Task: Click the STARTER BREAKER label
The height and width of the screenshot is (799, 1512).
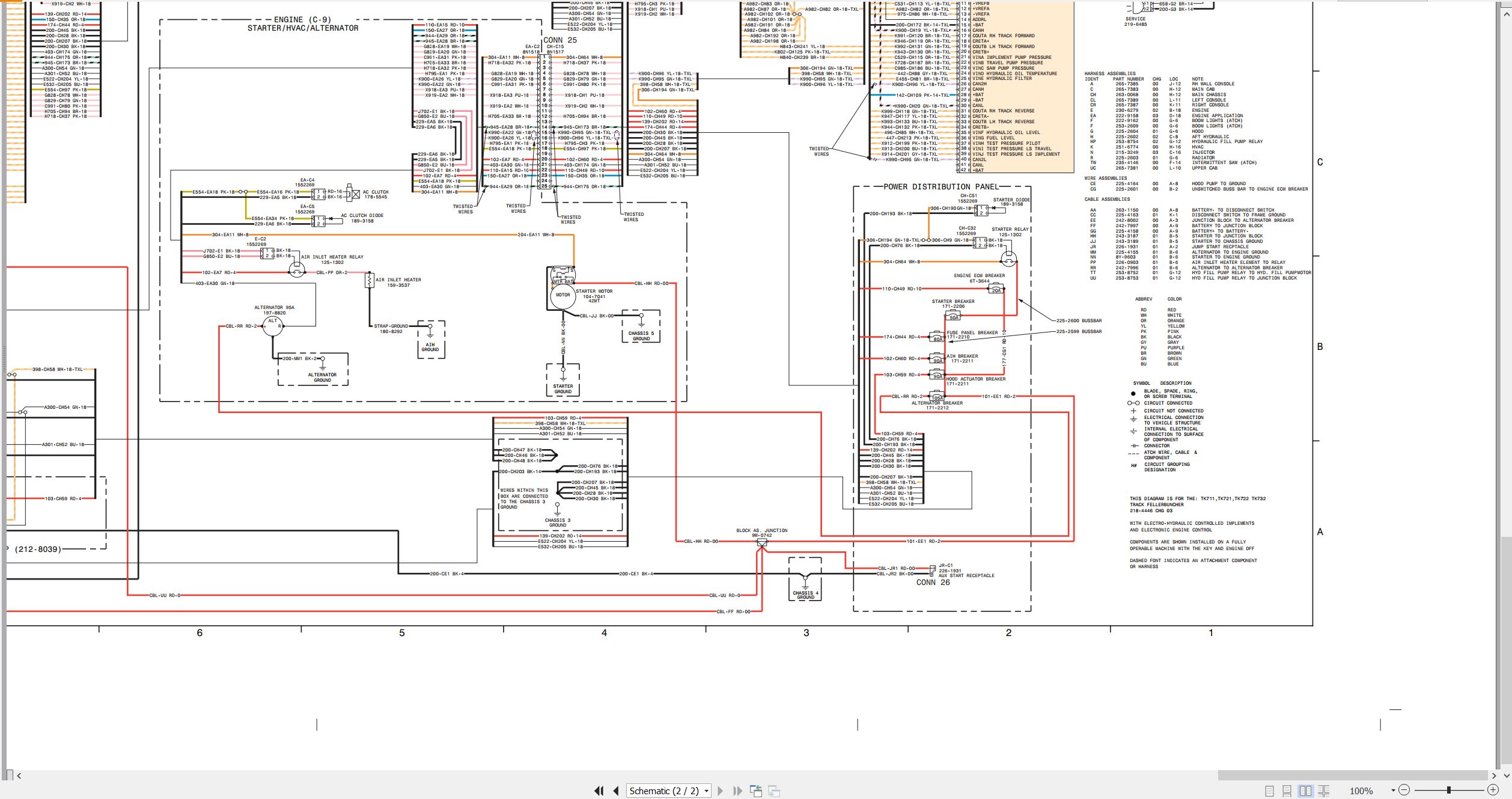Action: [x=953, y=301]
